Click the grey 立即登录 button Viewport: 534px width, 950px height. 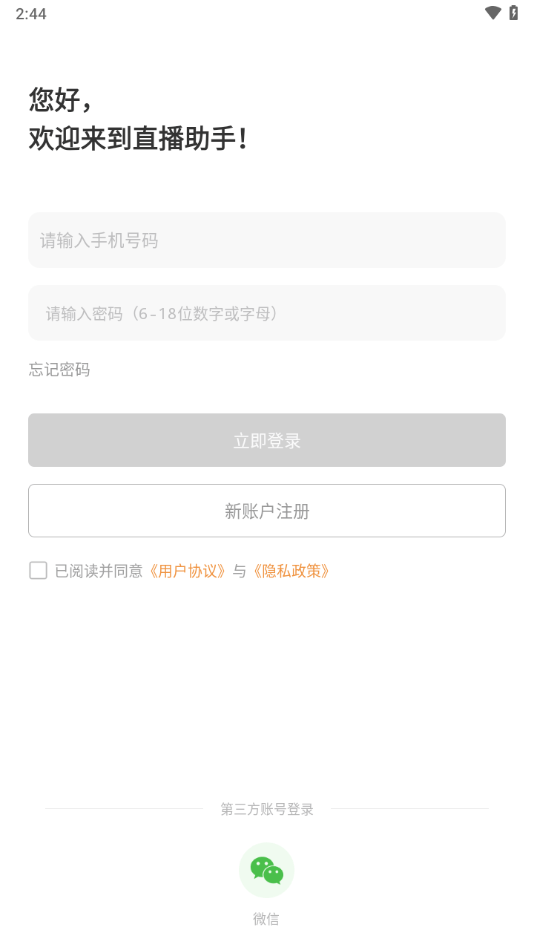[267, 440]
